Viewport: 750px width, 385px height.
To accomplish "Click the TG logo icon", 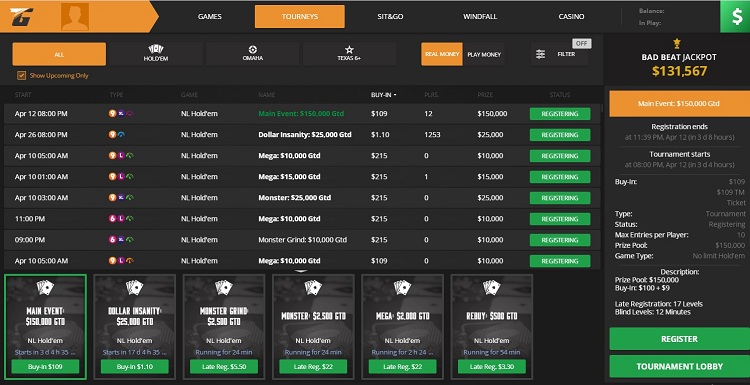I will click(x=22, y=17).
